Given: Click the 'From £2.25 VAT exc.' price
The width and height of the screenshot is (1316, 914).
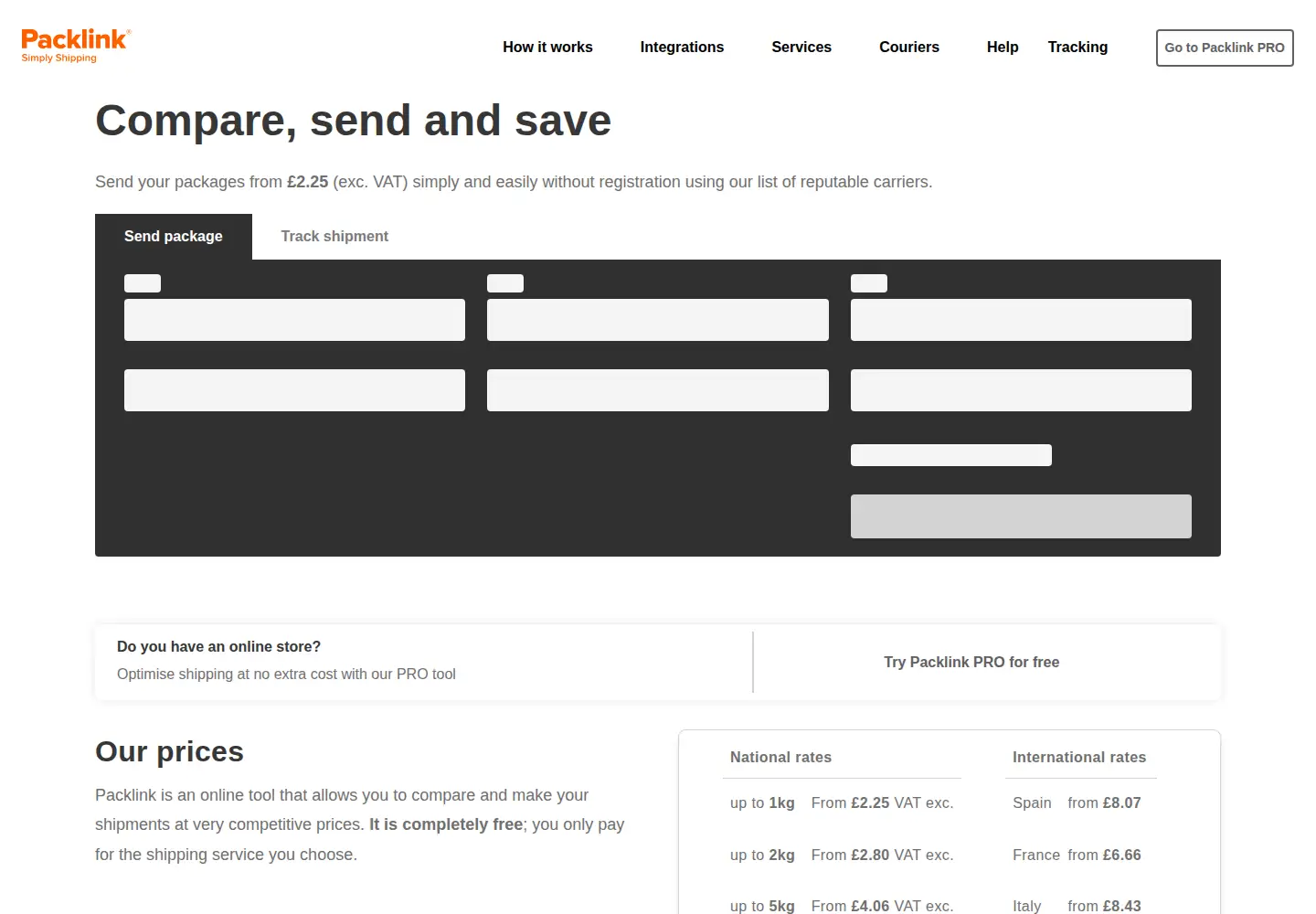Looking at the screenshot, I should 882,802.
